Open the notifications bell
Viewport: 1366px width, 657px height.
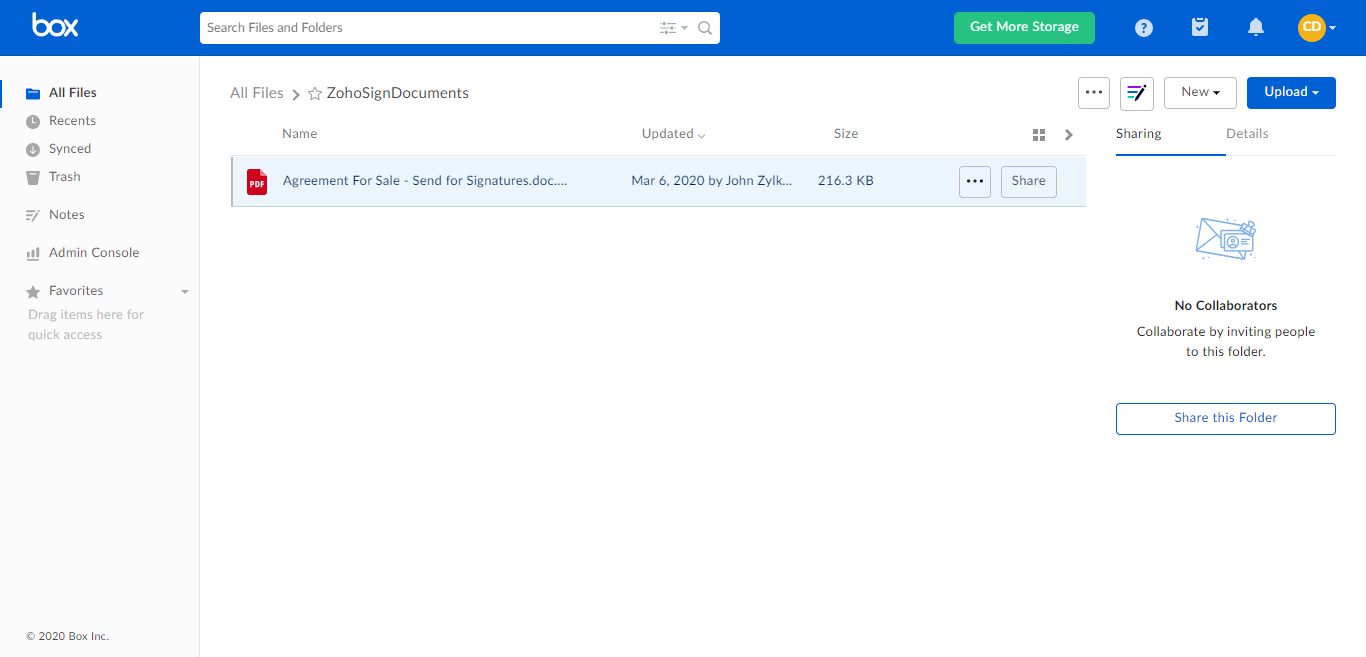coord(1256,28)
